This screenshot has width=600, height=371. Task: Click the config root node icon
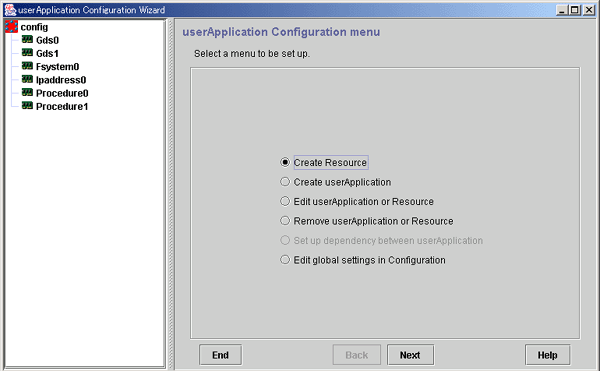pos(11,27)
